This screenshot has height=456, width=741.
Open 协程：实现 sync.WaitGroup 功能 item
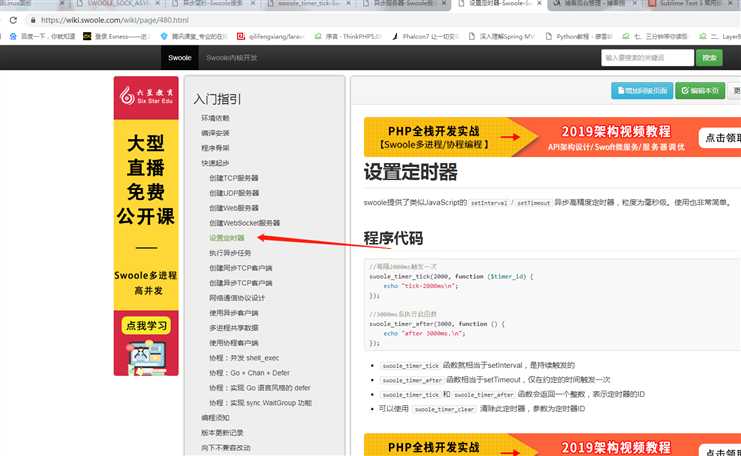pyautogui.click(x=261, y=403)
